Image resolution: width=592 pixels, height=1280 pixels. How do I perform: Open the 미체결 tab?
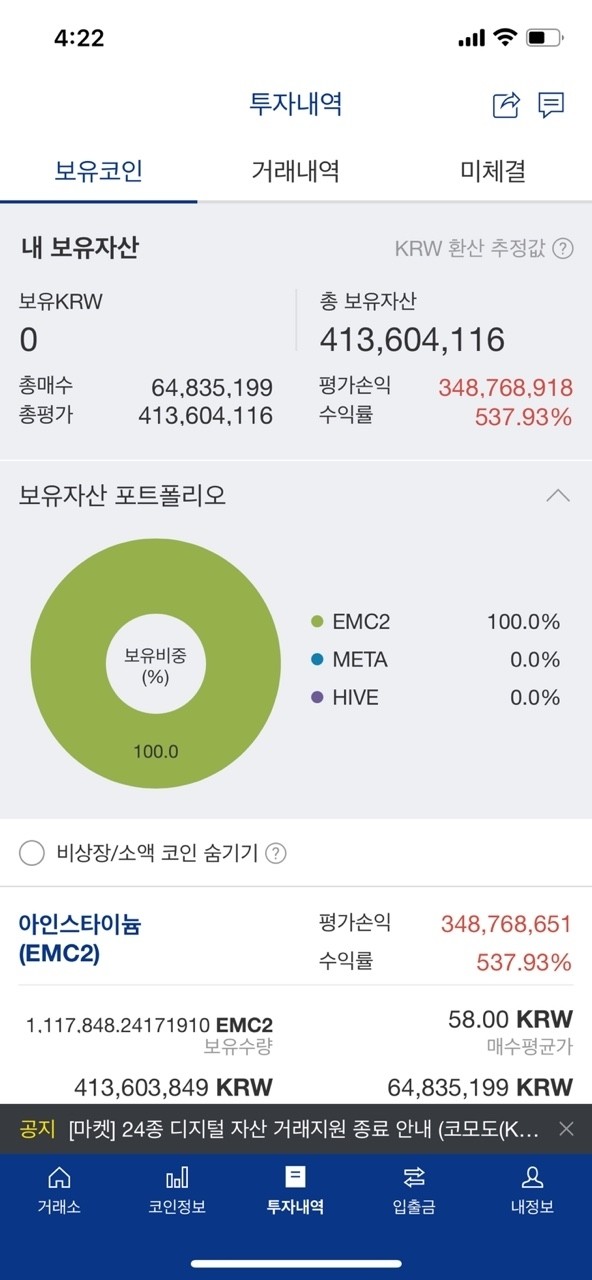pos(493,170)
